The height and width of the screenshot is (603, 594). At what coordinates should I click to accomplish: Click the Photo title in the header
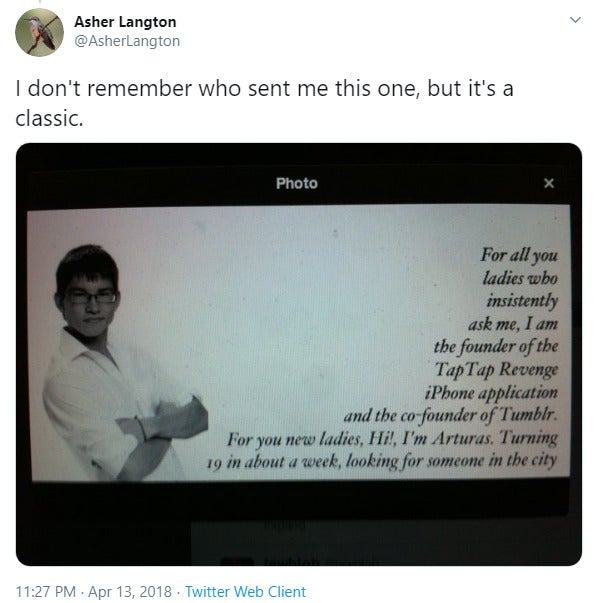[297, 184]
